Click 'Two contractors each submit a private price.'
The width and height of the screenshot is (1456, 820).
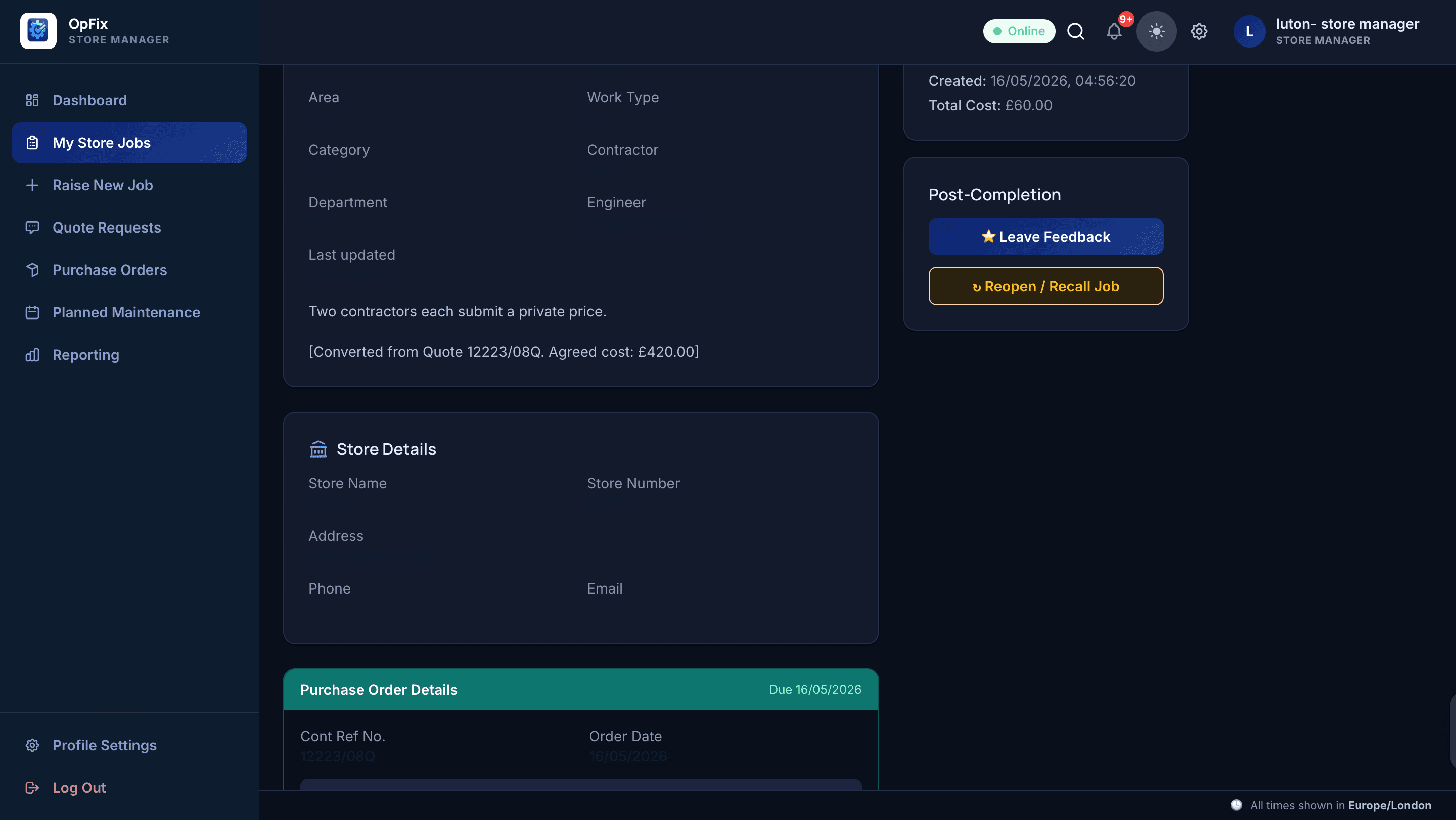[x=457, y=311]
